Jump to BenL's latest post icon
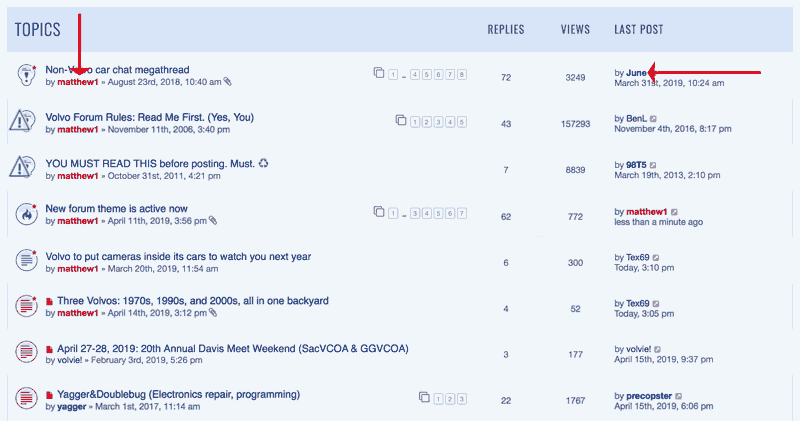Viewport: 800px width, 421px height. coord(654,118)
